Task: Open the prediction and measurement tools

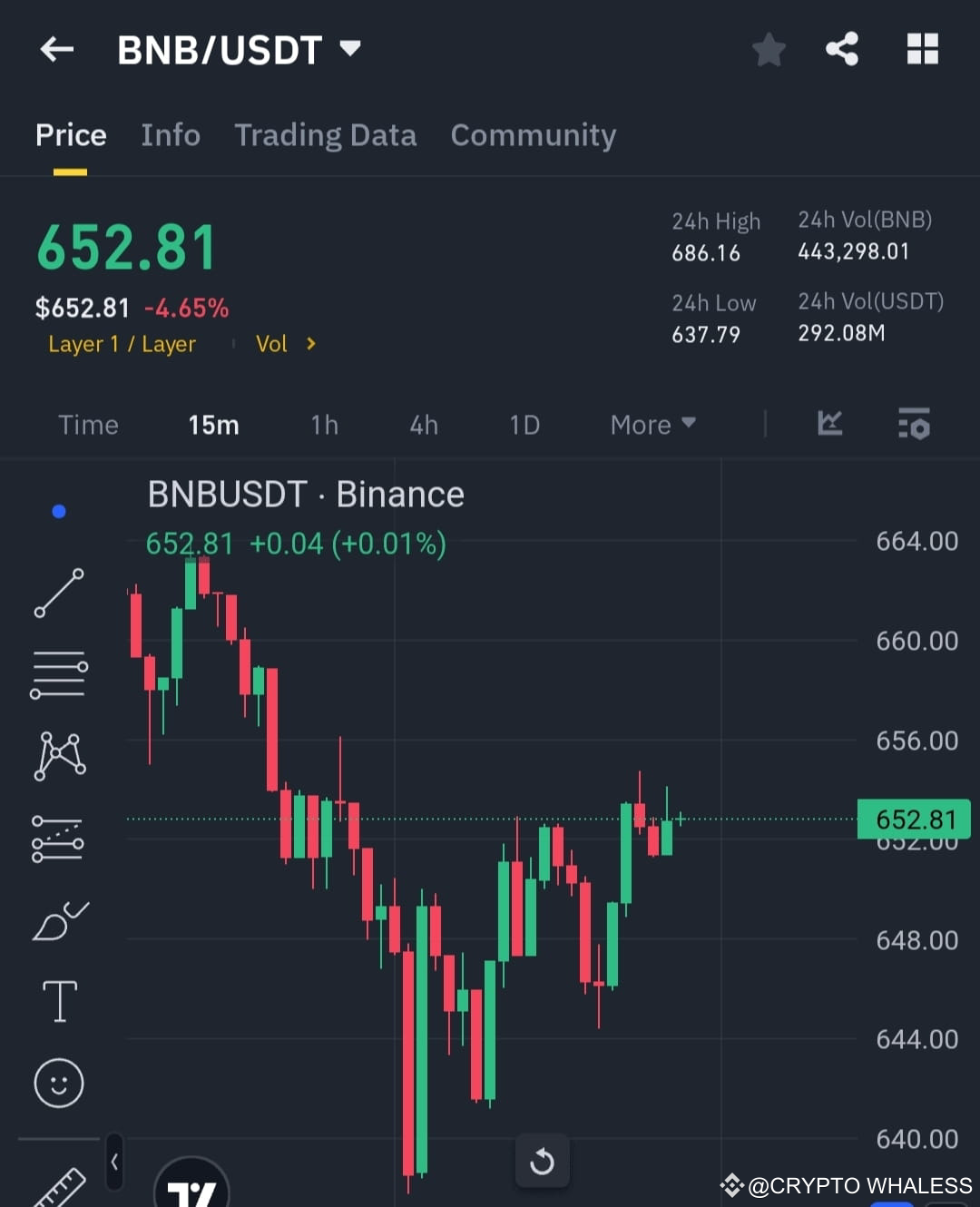Action: pyautogui.click(x=59, y=837)
